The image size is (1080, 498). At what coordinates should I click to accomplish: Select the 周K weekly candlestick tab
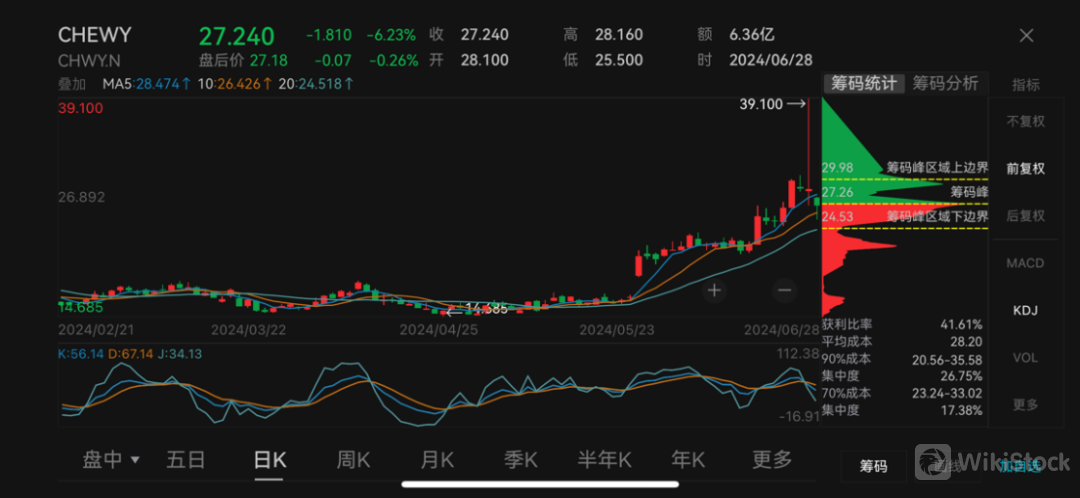[x=353, y=460]
